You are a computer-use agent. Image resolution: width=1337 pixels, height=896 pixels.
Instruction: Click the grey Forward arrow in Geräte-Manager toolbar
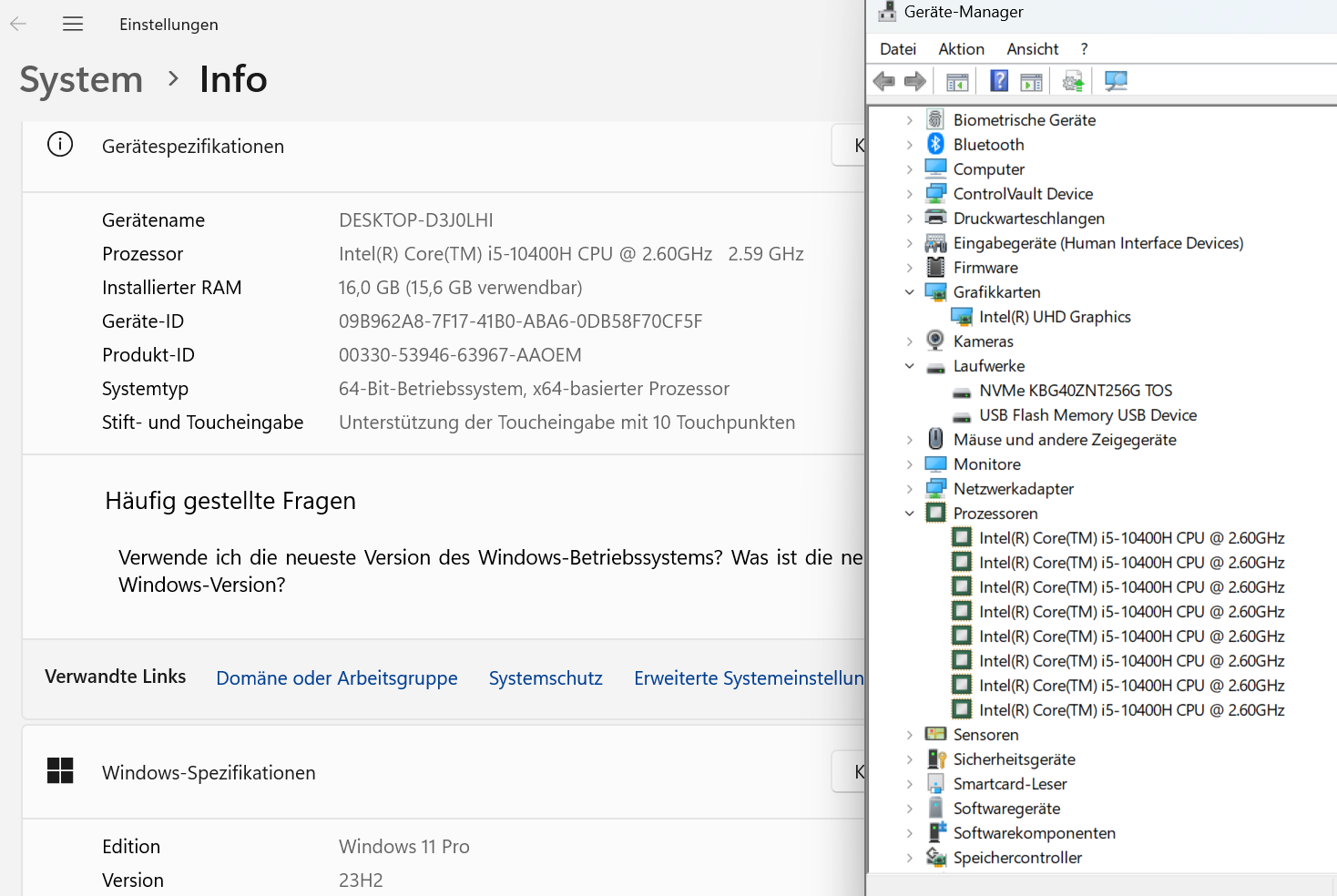point(915,81)
